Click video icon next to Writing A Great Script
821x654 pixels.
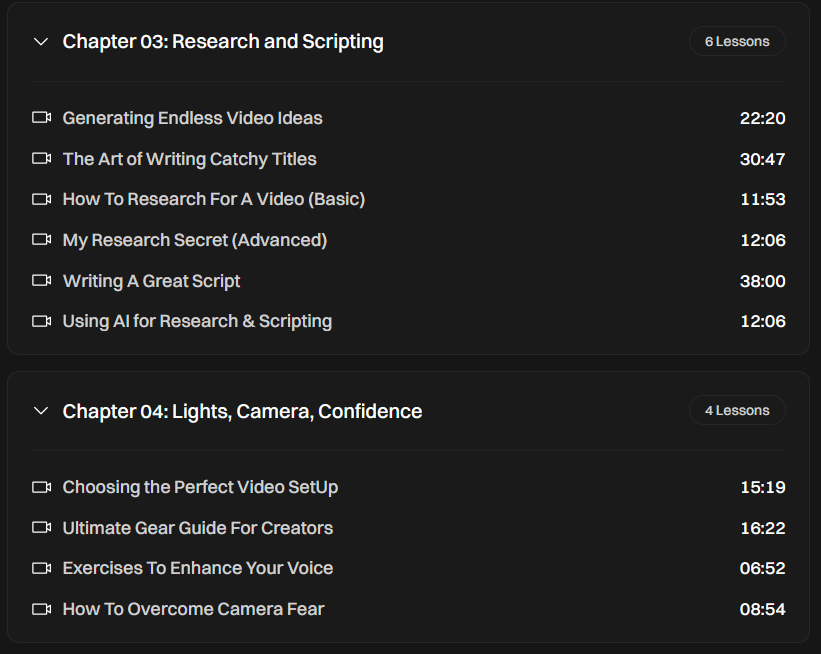41,281
